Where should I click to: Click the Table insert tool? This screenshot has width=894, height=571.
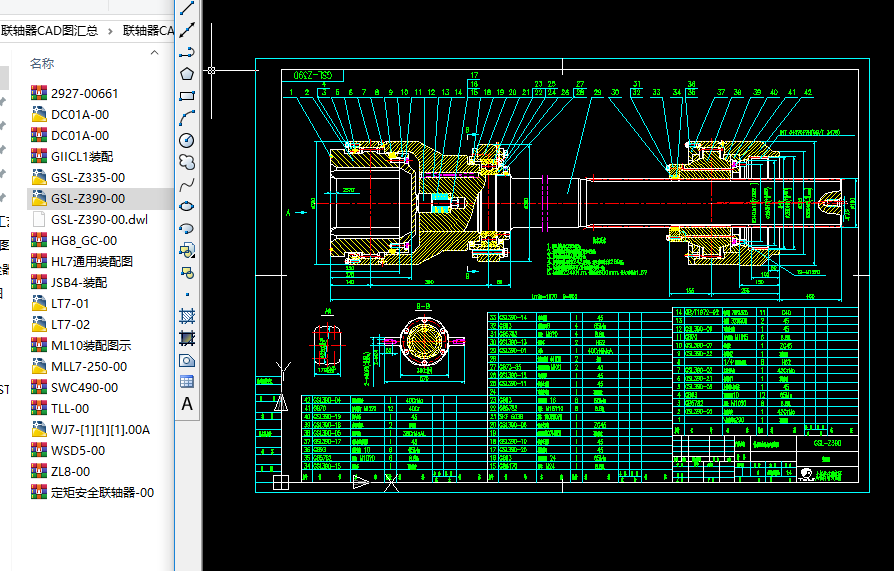click(x=187, y=382)
